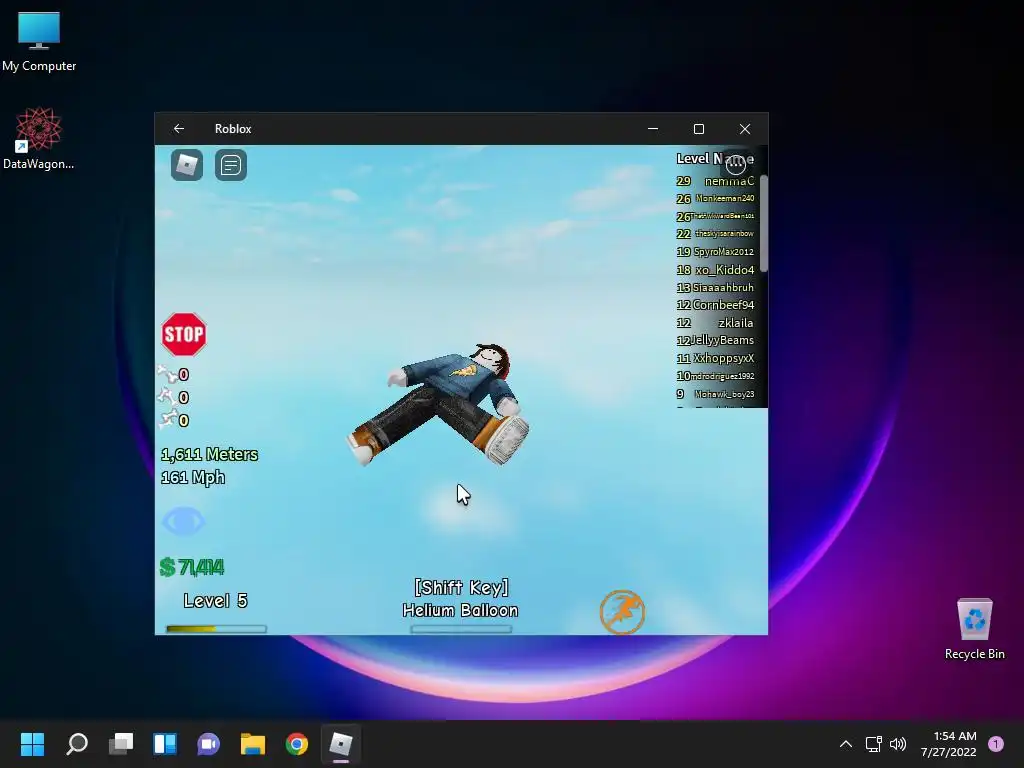Open the three-dots more options button

coord(736,164)
